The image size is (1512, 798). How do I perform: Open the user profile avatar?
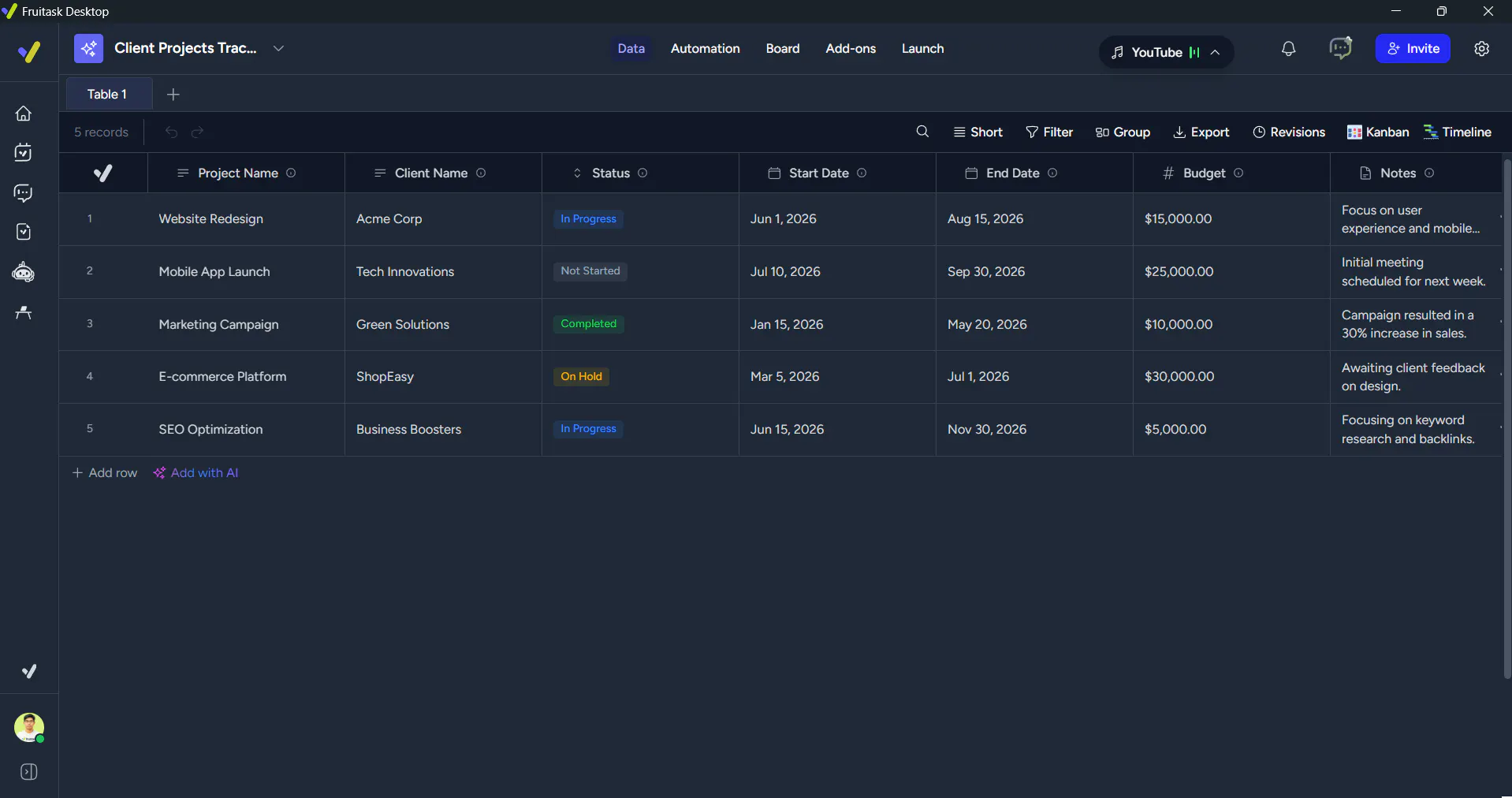(x=29, y=727)
